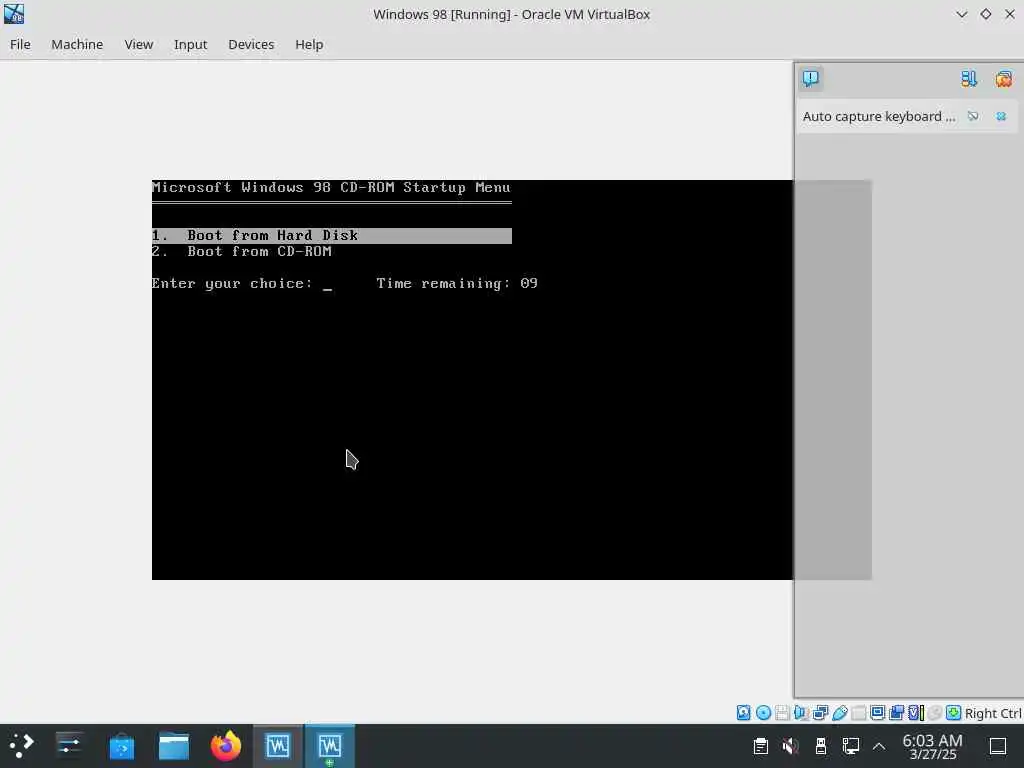1024x768 pixels.
Task: Open the Machine menu
Action: click(77, 44)
